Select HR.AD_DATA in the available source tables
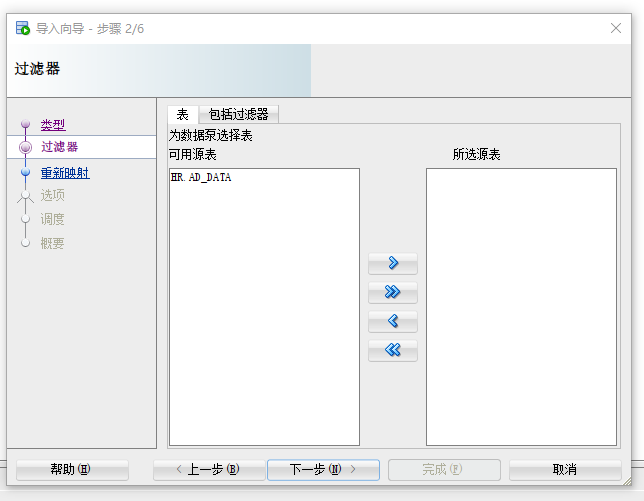 [x=201, y=177]
